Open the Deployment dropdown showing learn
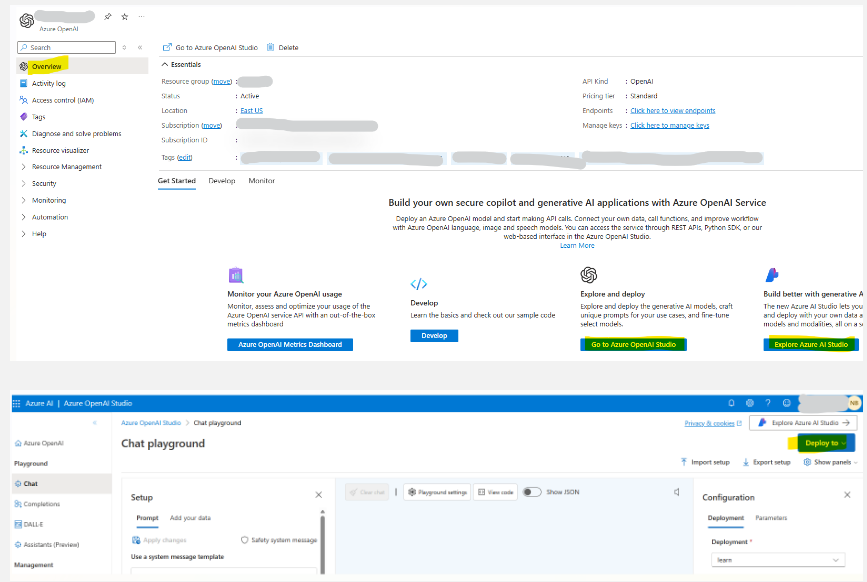 pyautogui.click(x=778, y=559)
